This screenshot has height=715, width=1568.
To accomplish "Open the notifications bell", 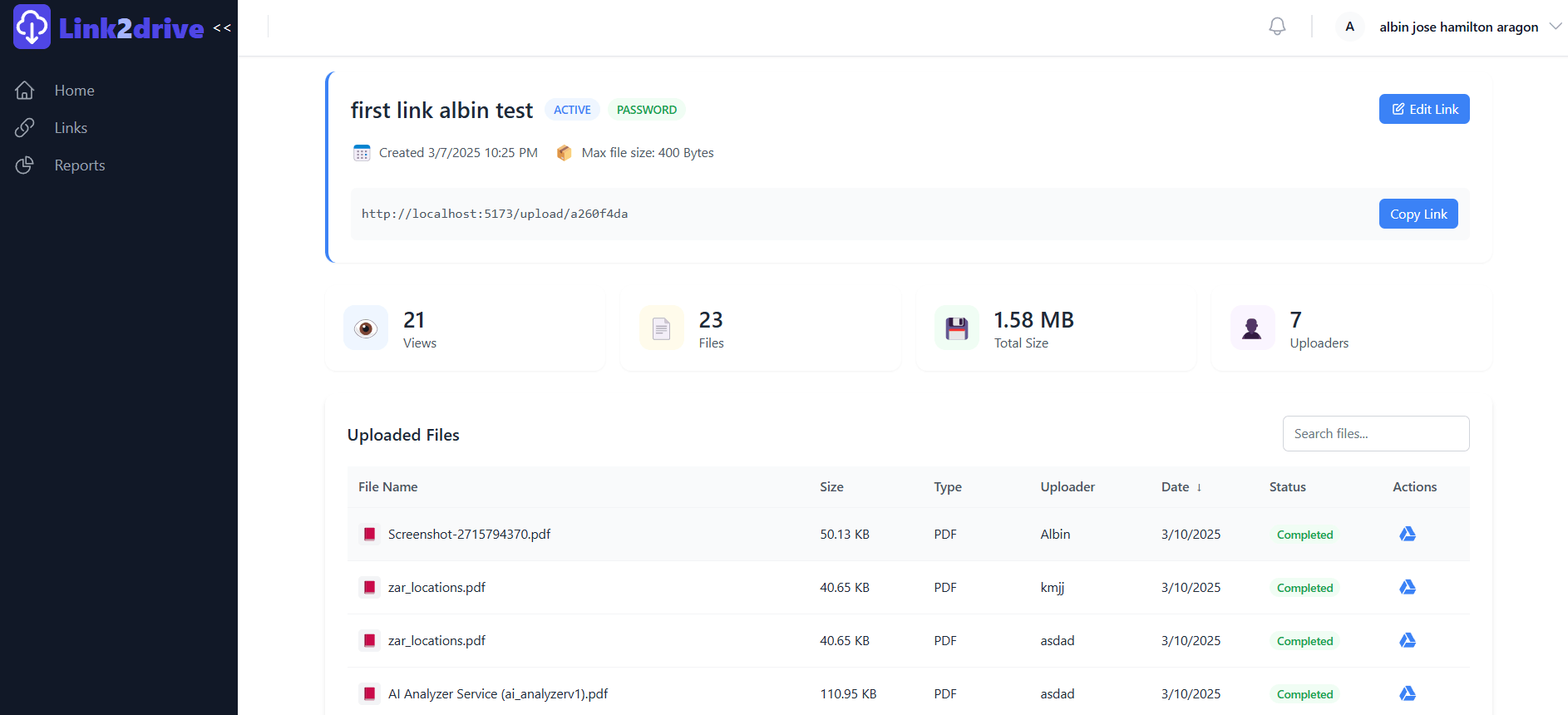I will tap(1277, 27).
